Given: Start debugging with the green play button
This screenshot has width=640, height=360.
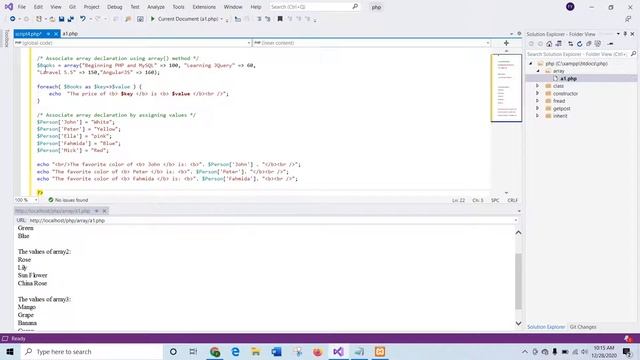Looking at the screenshot, I should click(153, 19).
